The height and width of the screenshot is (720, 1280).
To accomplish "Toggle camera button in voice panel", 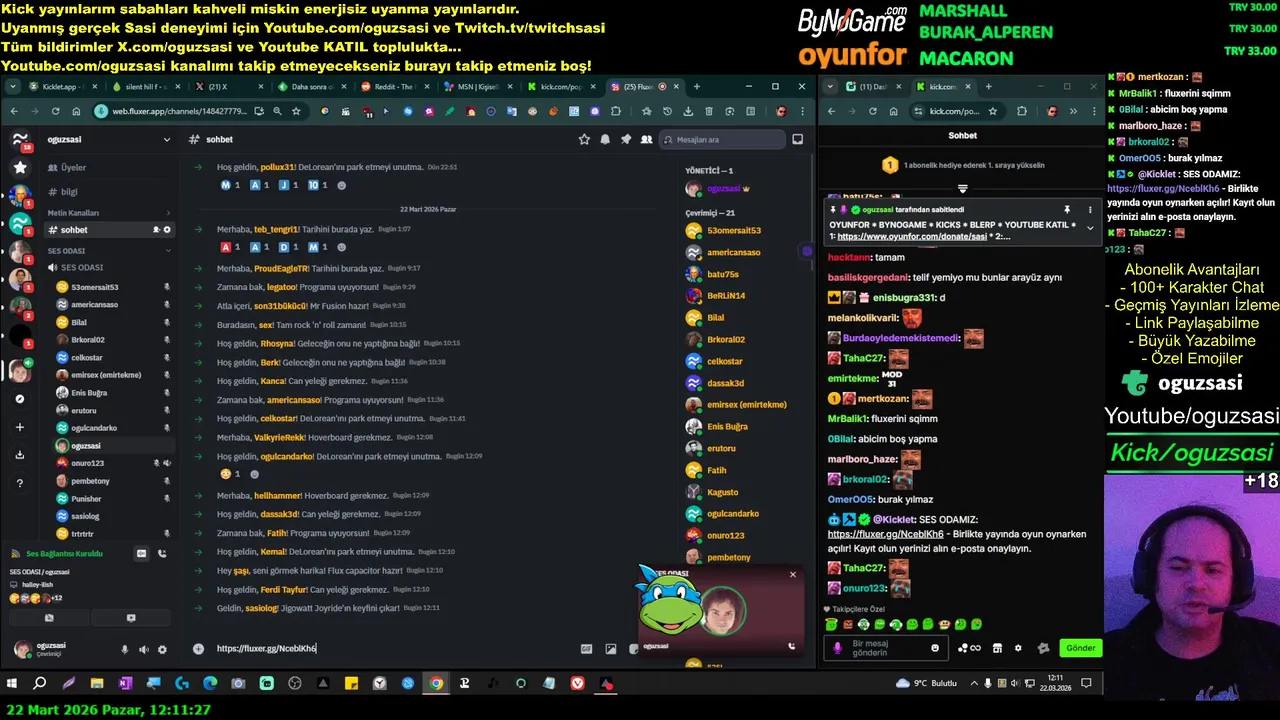I will pos(49,618).
